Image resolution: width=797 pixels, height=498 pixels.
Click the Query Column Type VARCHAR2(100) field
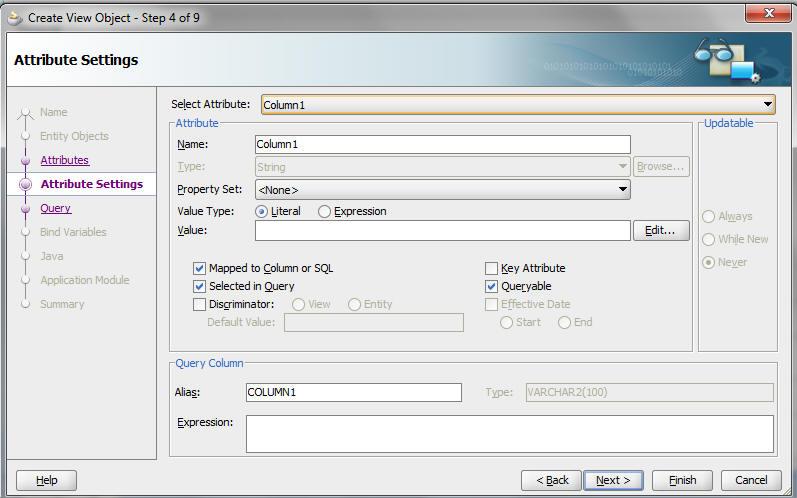tap(650, 392)
